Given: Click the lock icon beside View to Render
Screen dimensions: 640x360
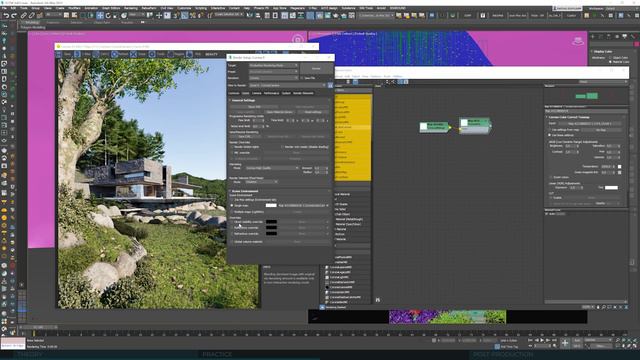Looking at the screenshot, I should coord(330,85).
